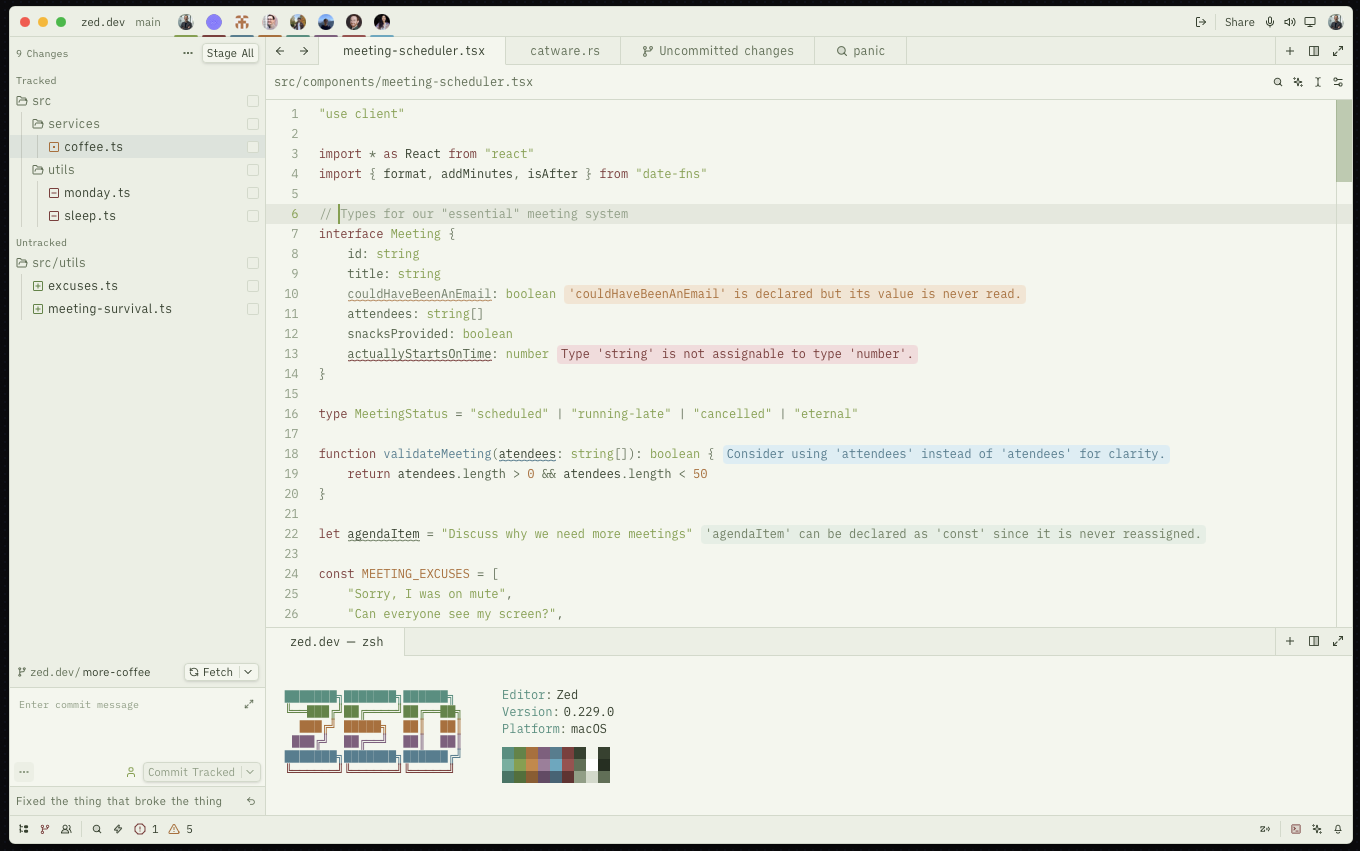Click the lightning bolt status bar icon
This screenshot has width=1360, height=851.
point(118,829)
